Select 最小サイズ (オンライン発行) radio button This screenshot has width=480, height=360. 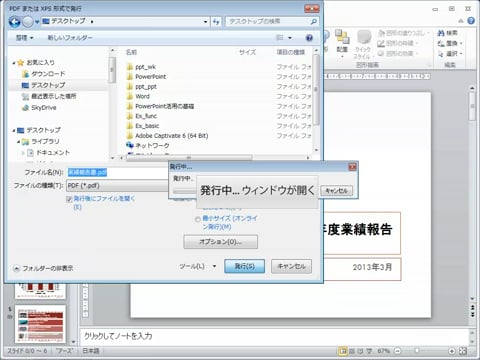coord(198,219)
